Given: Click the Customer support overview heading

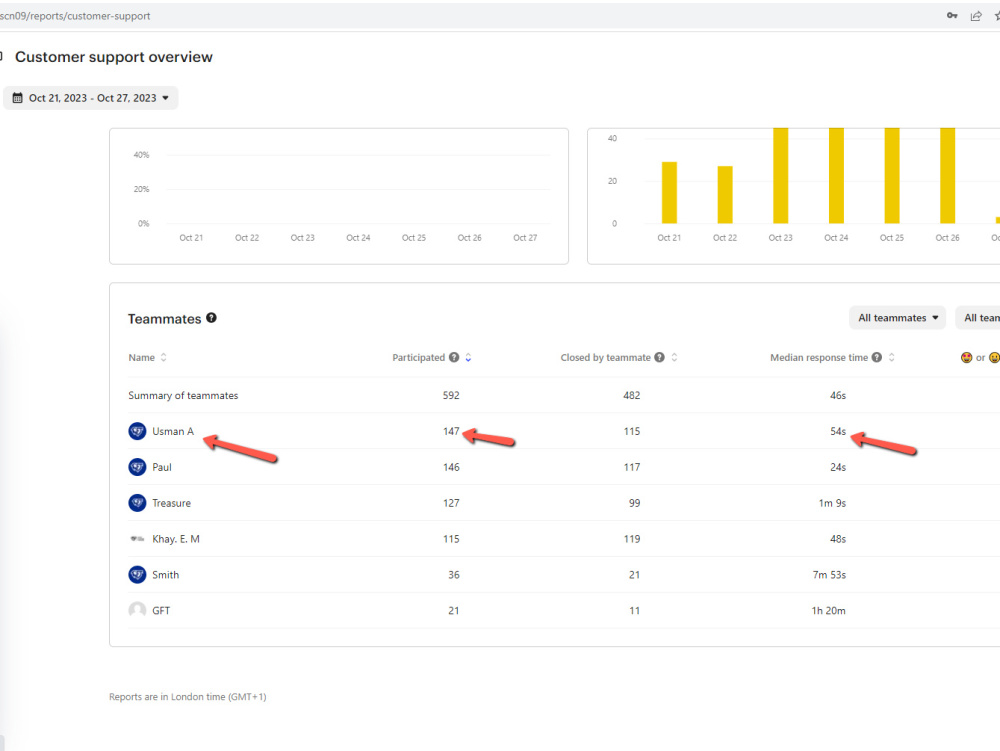Looking at the screenshot, I should tap(114, 57).
